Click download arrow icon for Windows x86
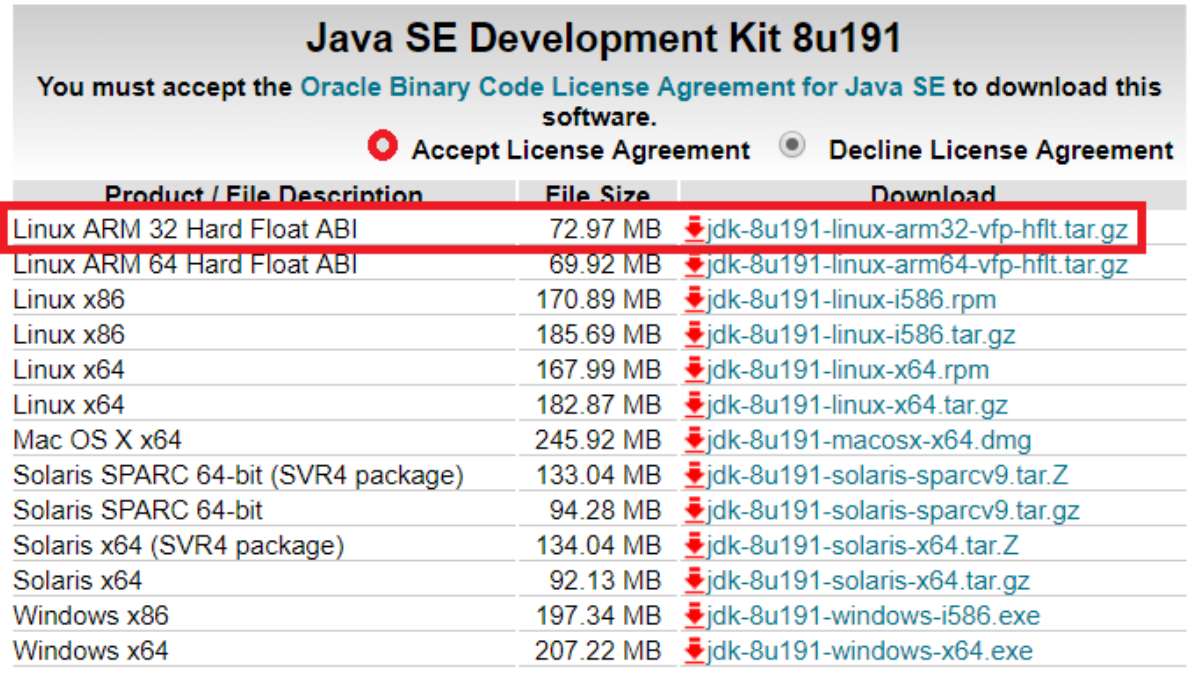The image size is (1196, 680). click(x=694, y=614)
